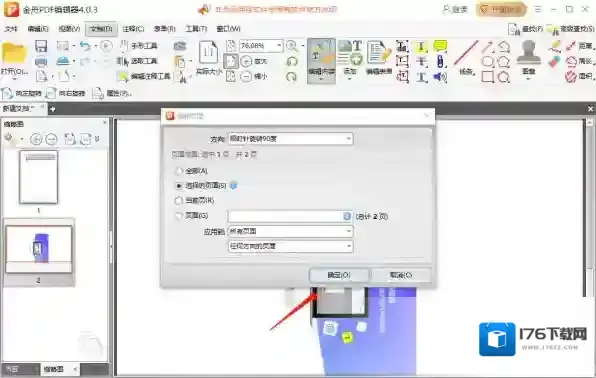Click the Login button in title bar
The image size is (596, 378).
click(x=455, y=10)
